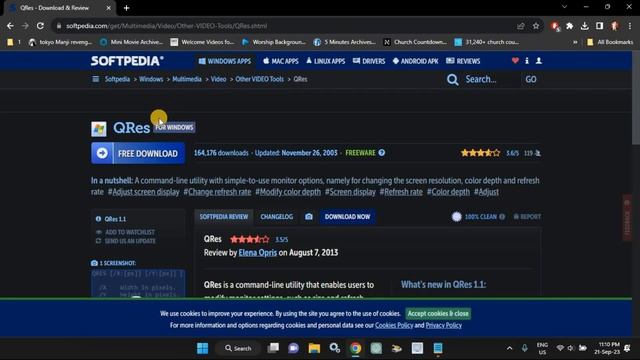This screenshot has height=360, width=640.
Task: Click the QRes application icon
Action: tap(99, 129)
